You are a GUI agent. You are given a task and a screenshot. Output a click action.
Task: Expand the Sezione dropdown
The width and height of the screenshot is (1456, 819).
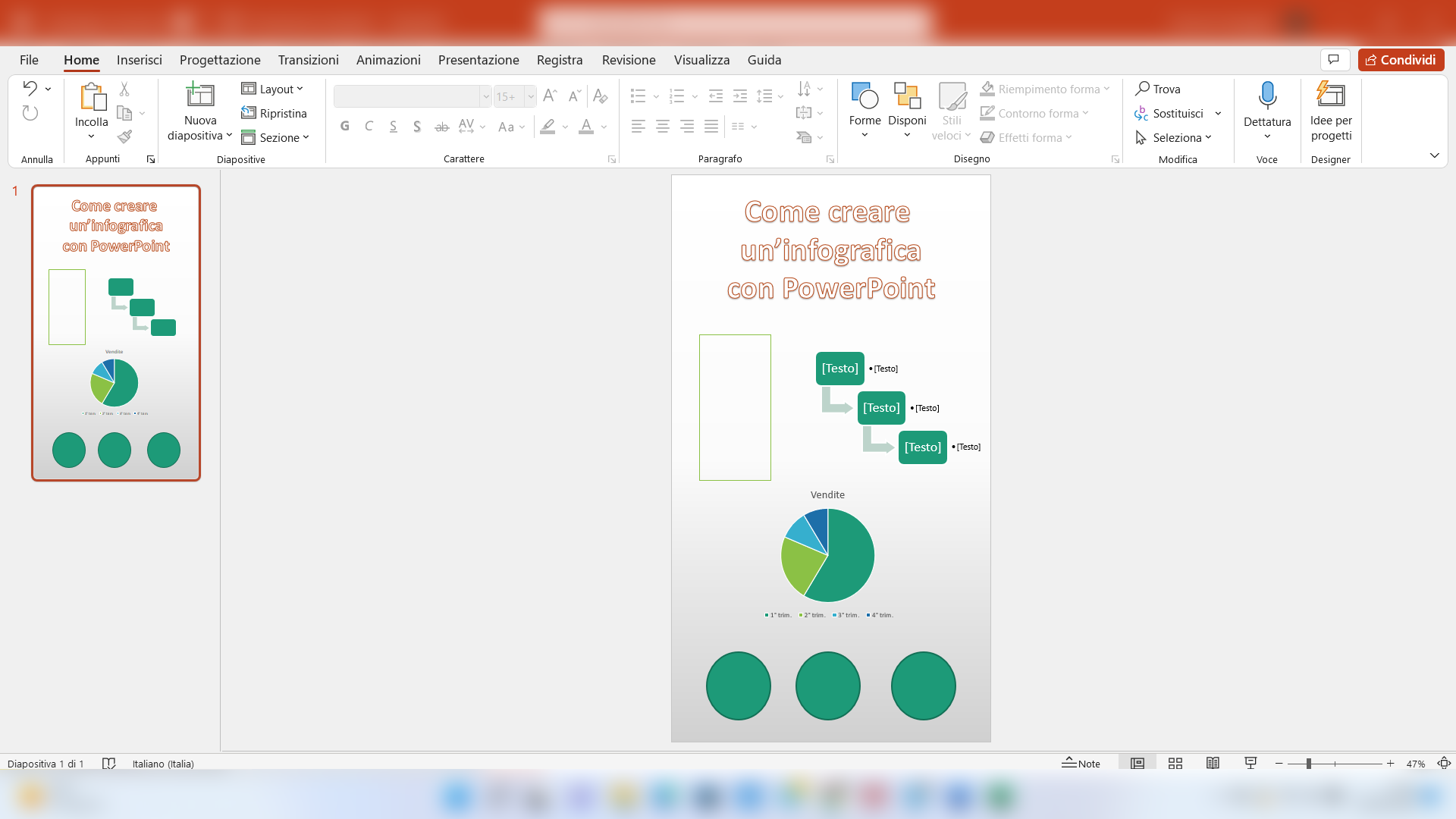pyautogui.click(x=276, y=137)
